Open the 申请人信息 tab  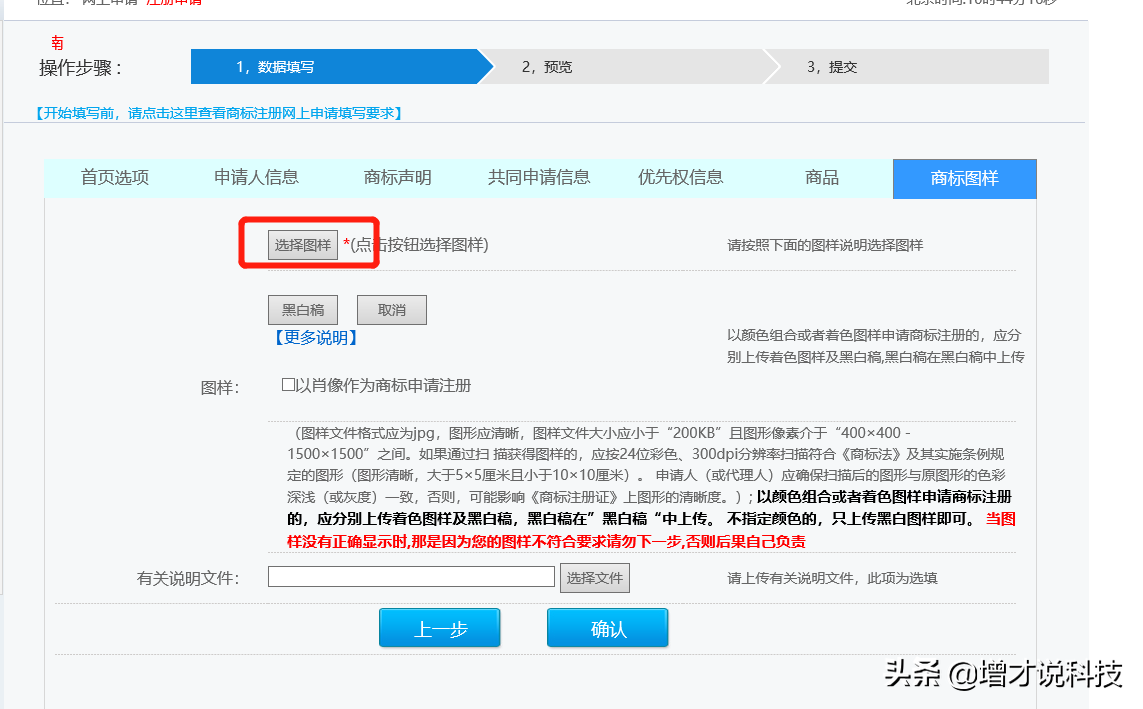[x=256, y=178]
